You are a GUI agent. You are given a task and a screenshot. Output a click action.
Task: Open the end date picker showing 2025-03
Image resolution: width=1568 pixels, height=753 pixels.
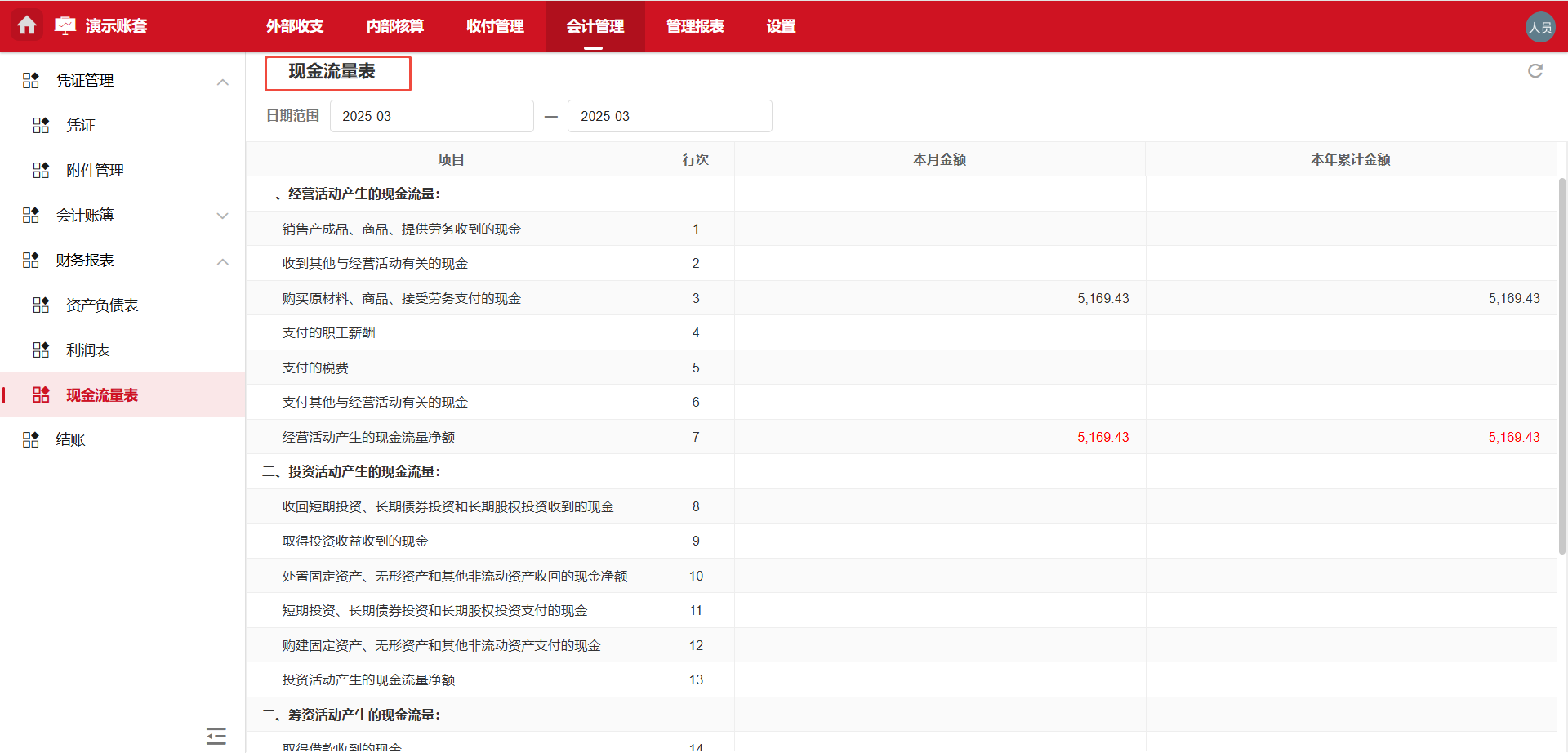click(670, 115)
